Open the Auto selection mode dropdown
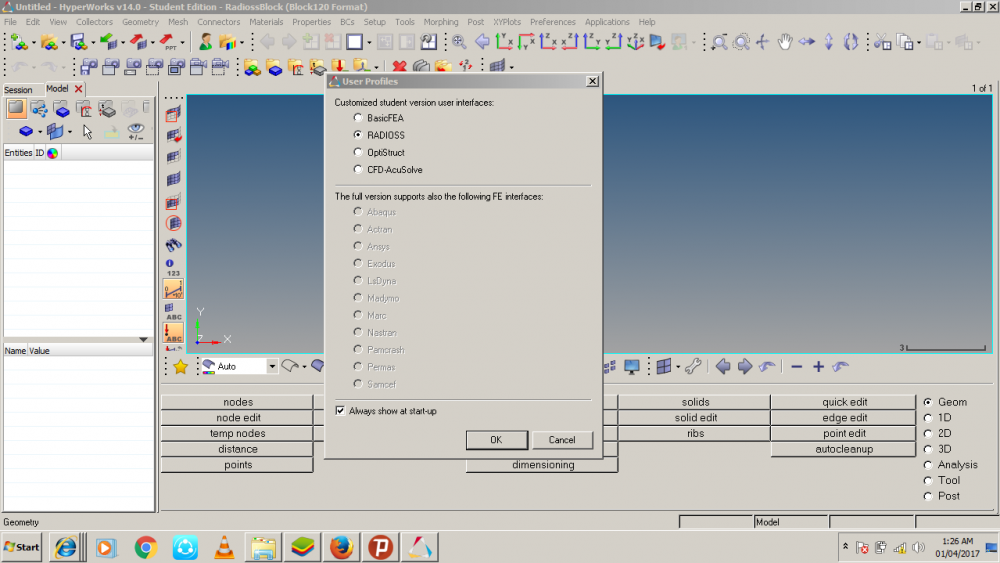 click(272, 367)
